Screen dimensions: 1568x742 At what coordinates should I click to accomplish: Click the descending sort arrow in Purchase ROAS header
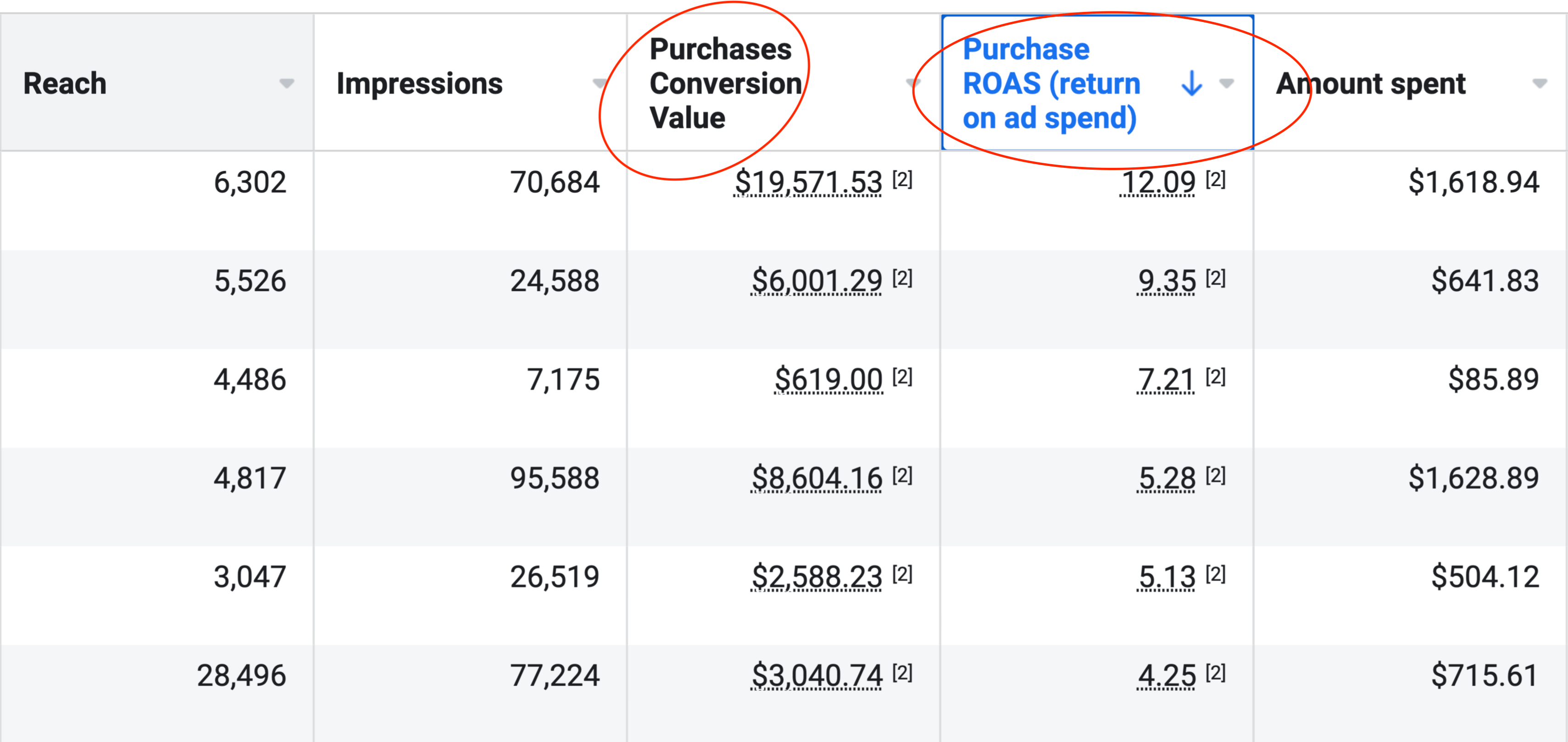click(1191, 83)
